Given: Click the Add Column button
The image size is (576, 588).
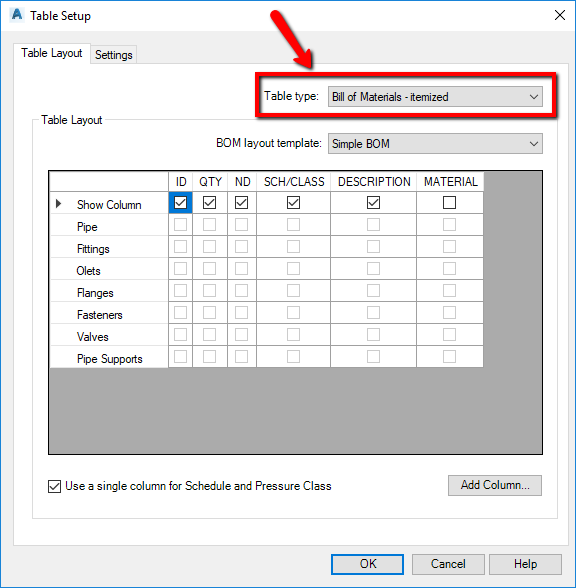Looking at the screenshot, I should pyautogui.click(x=495, y=485).
